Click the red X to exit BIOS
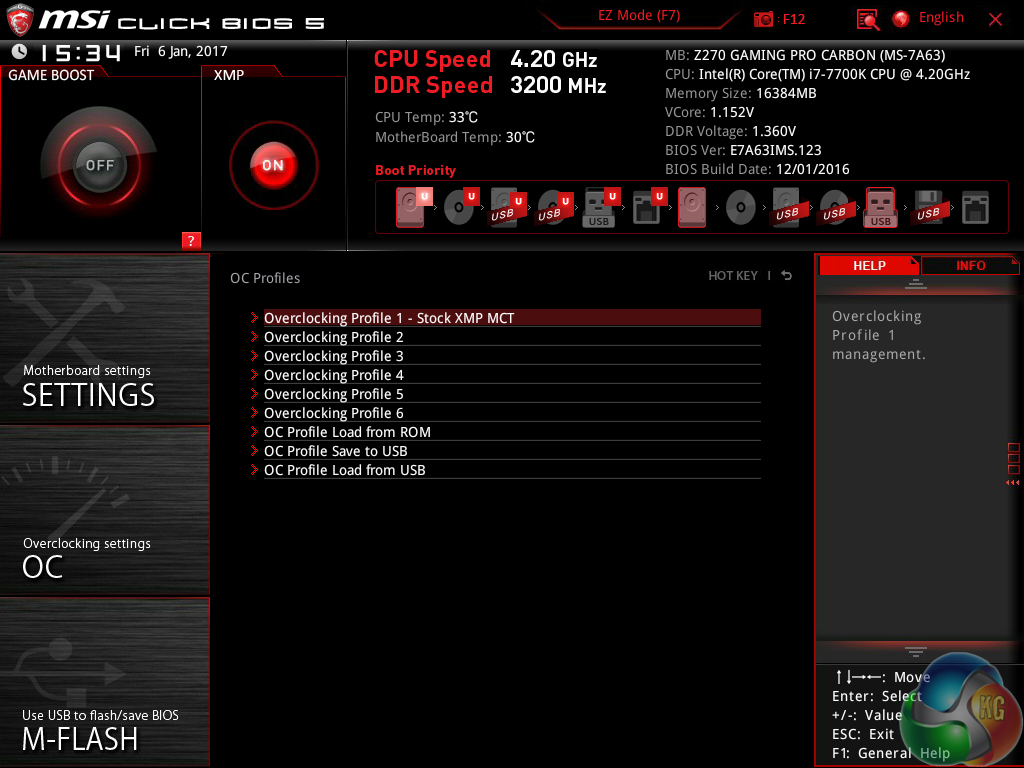Screen dimensions: 1024x768 coord(995,20)
